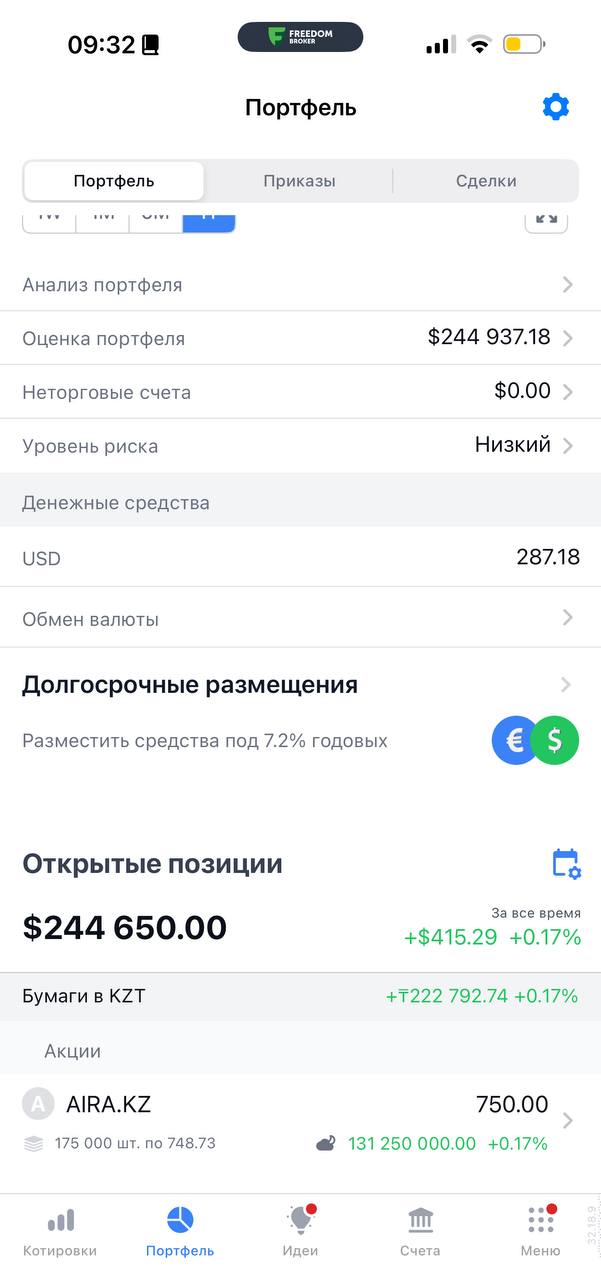Open Долгосрочные размещения section
This screenshot has width=601, height=1280.
(300, 685)
